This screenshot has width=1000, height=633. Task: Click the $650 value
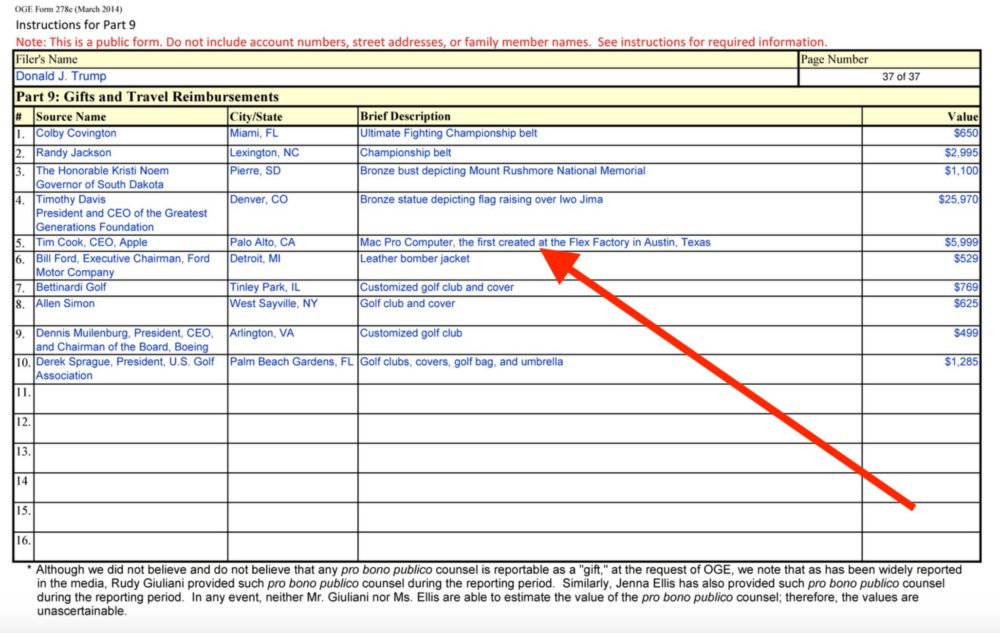pyautogui.click(x=966, y=133)
